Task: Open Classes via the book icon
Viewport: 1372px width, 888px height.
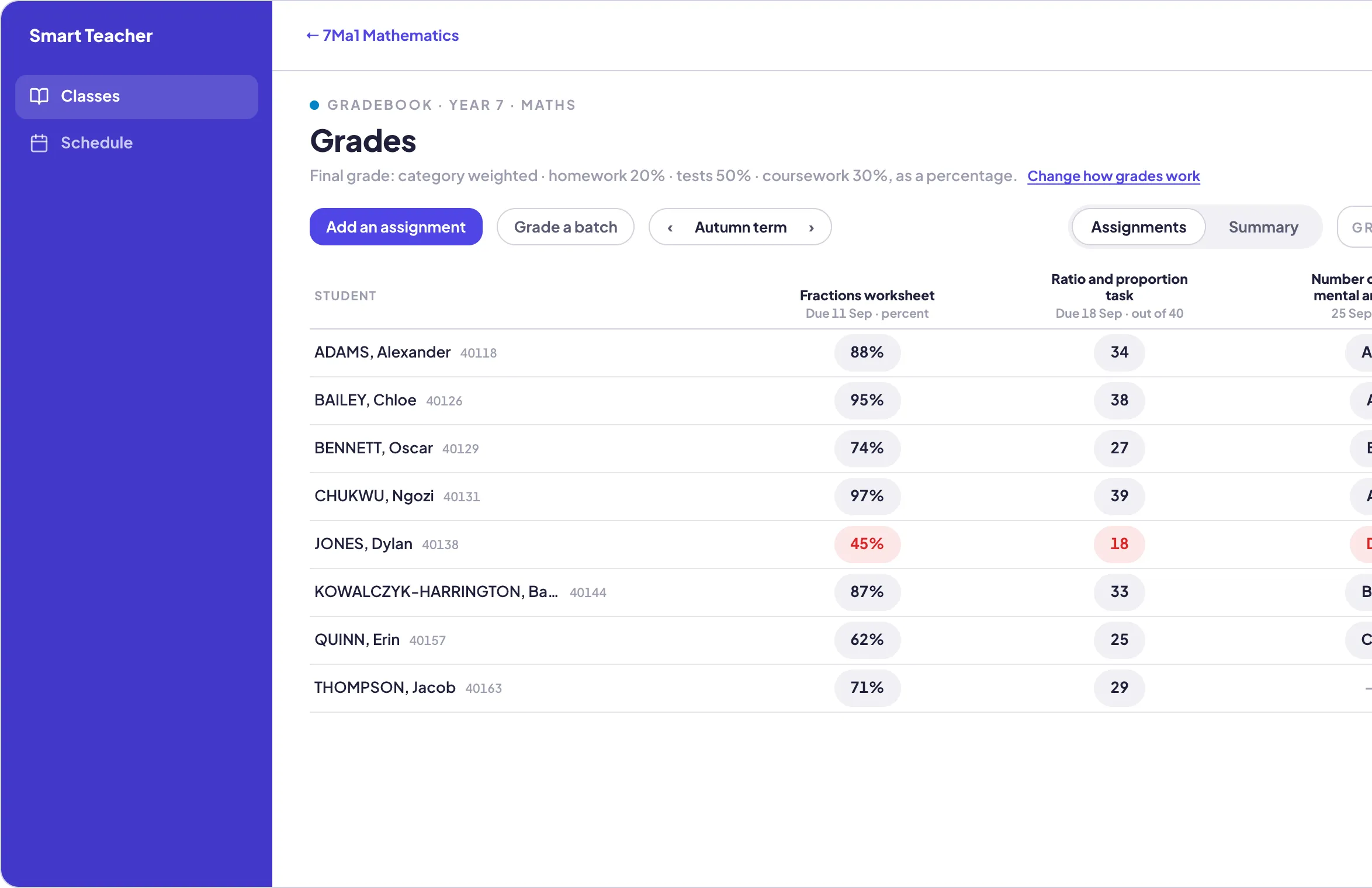Action: [39, 96]
